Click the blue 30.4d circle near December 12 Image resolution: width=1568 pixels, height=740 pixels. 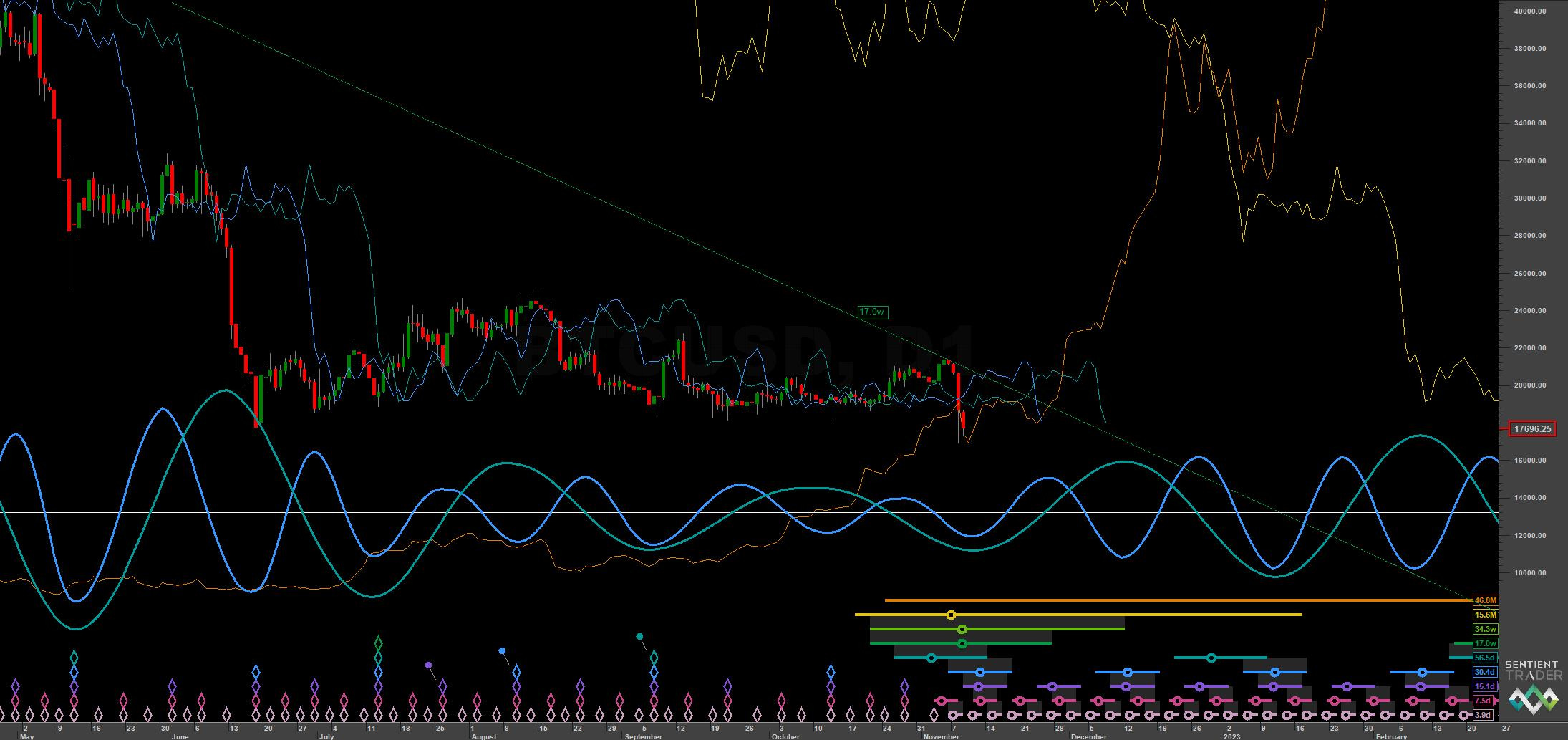pos(1128,672)
